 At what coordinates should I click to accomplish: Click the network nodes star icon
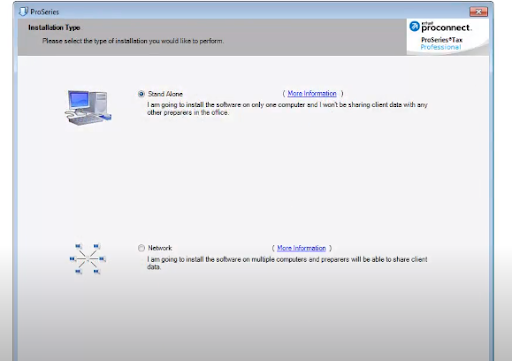(88, 259)
